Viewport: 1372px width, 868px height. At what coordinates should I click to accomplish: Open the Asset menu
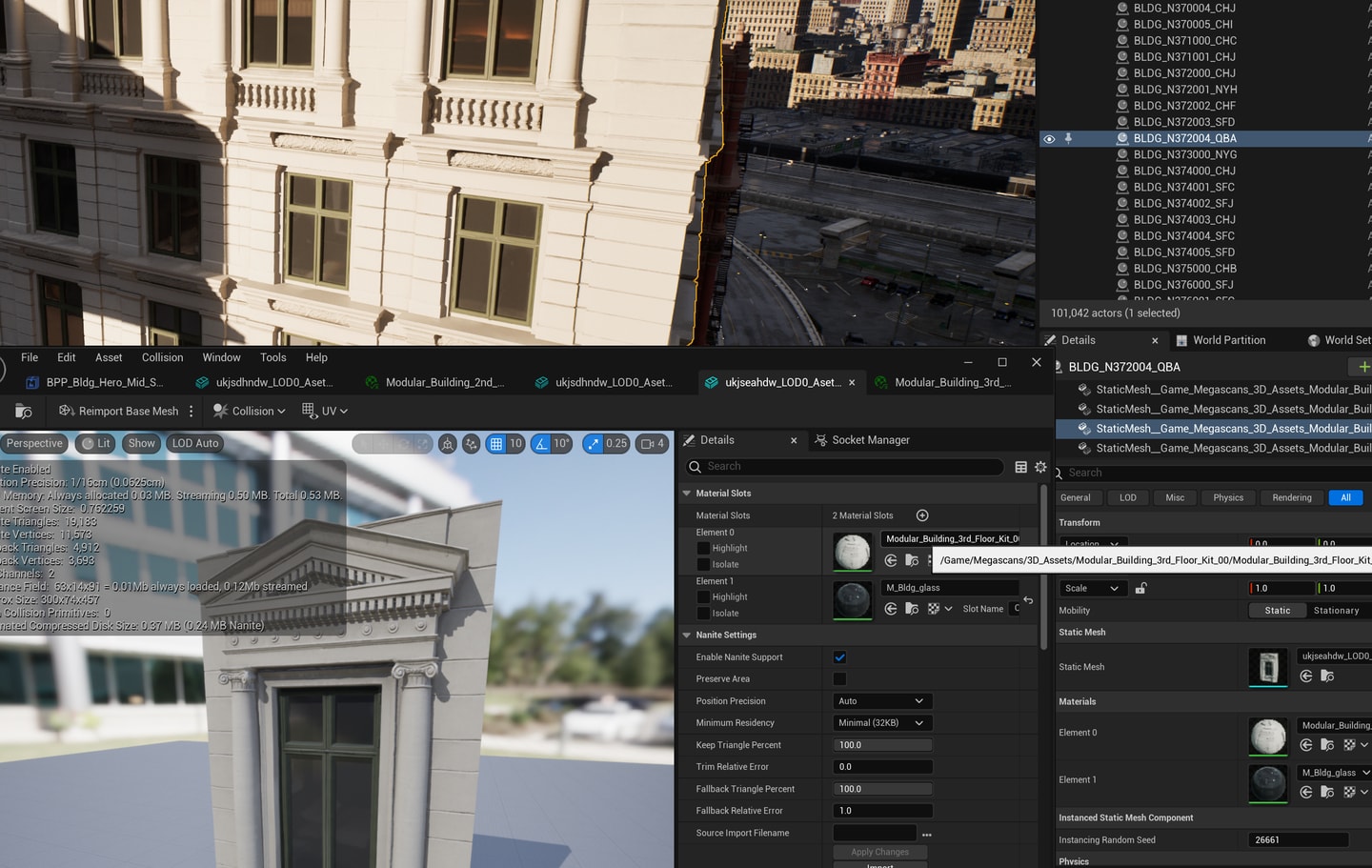click(109, 358)
